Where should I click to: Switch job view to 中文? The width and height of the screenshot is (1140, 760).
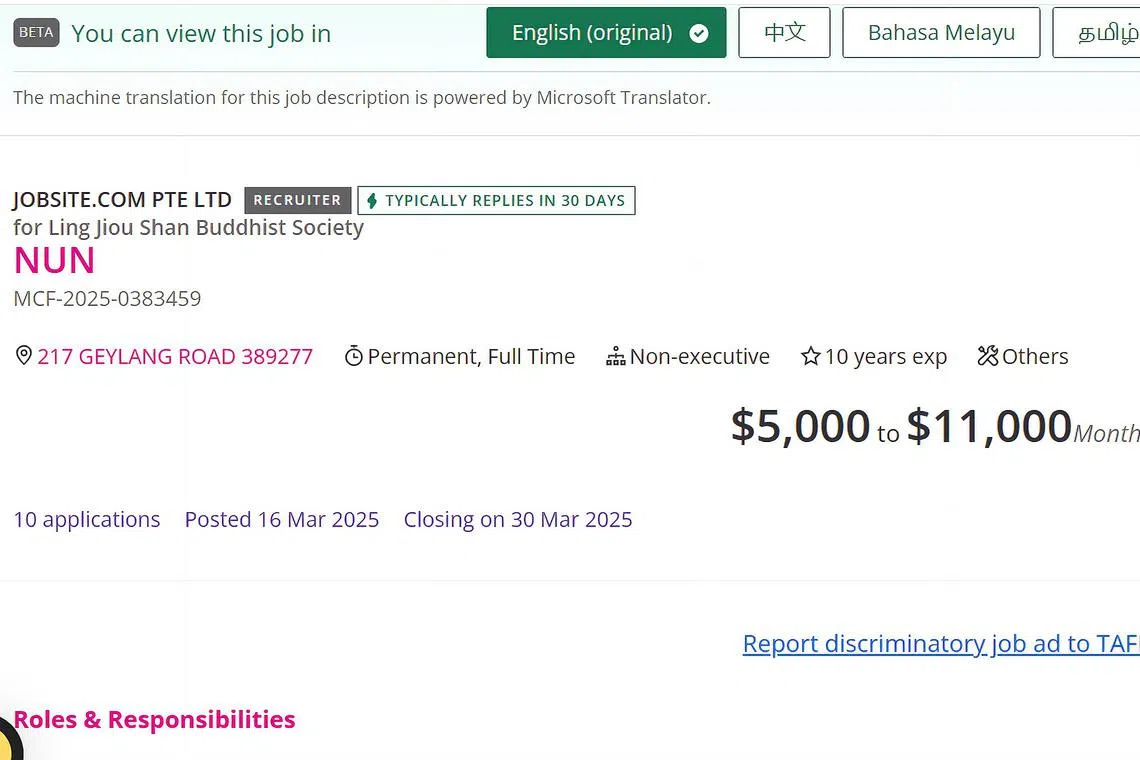pos(784,33)
